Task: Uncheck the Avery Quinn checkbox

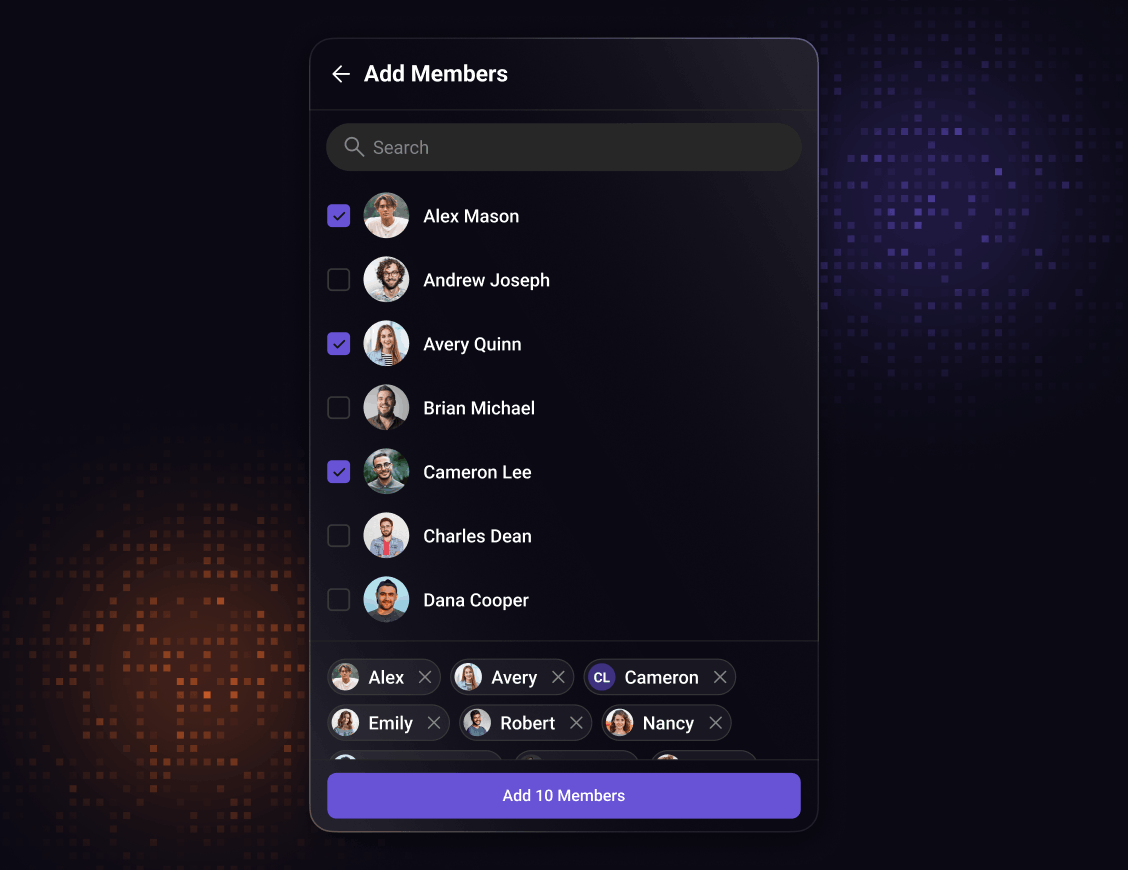Action: click(x=339, y=343)
